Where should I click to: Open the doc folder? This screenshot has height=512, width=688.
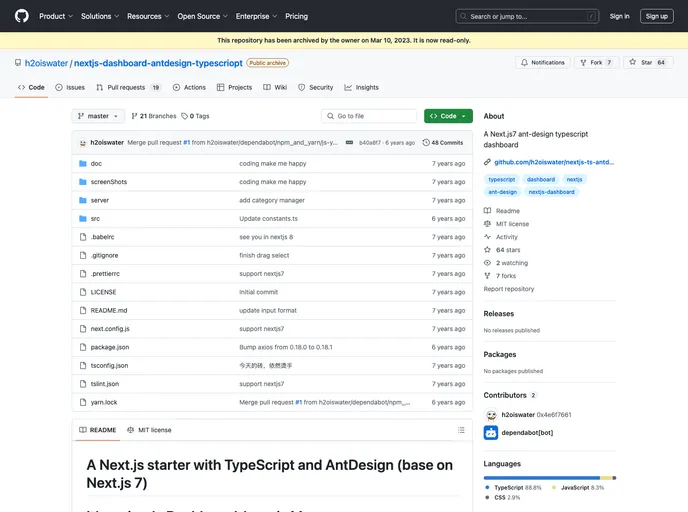point(96,164)
